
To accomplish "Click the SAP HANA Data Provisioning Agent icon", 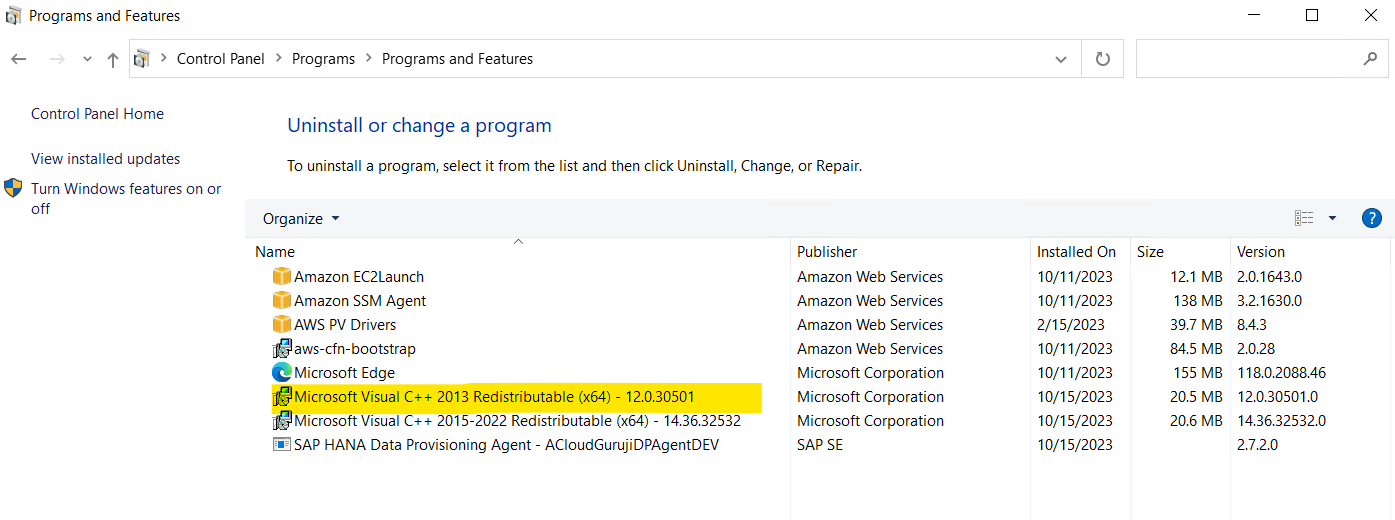I will tap(281, 445).
